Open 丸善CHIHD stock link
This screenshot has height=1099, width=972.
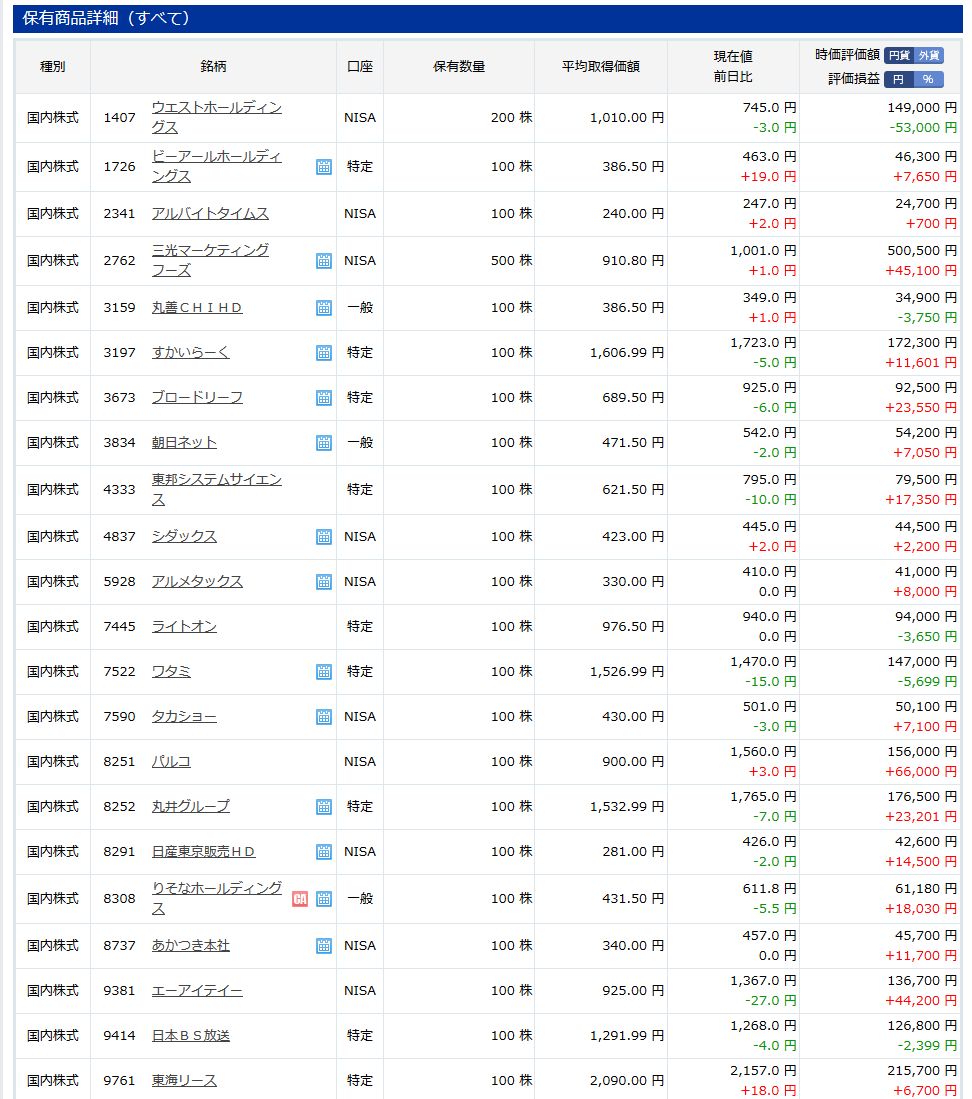coord(197,308)
